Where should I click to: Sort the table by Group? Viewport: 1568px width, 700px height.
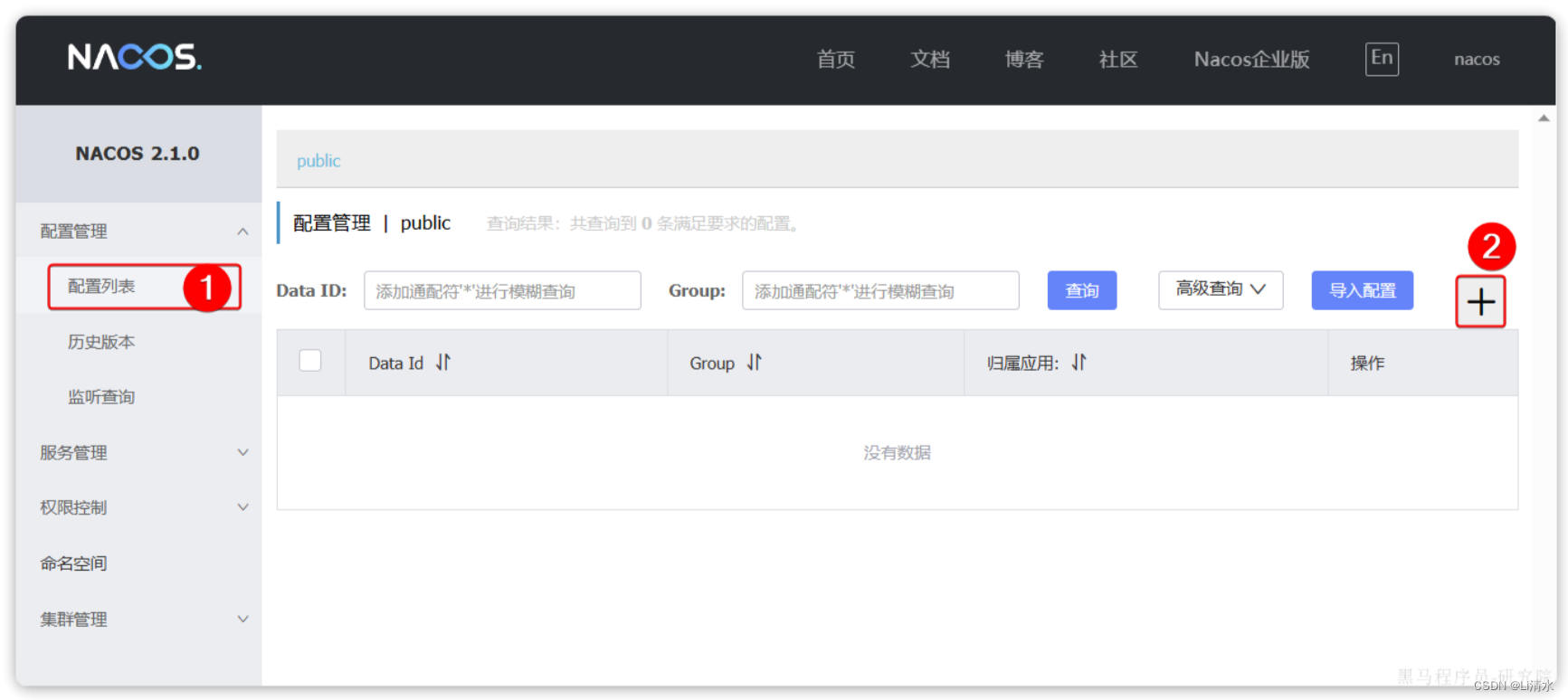754,363
